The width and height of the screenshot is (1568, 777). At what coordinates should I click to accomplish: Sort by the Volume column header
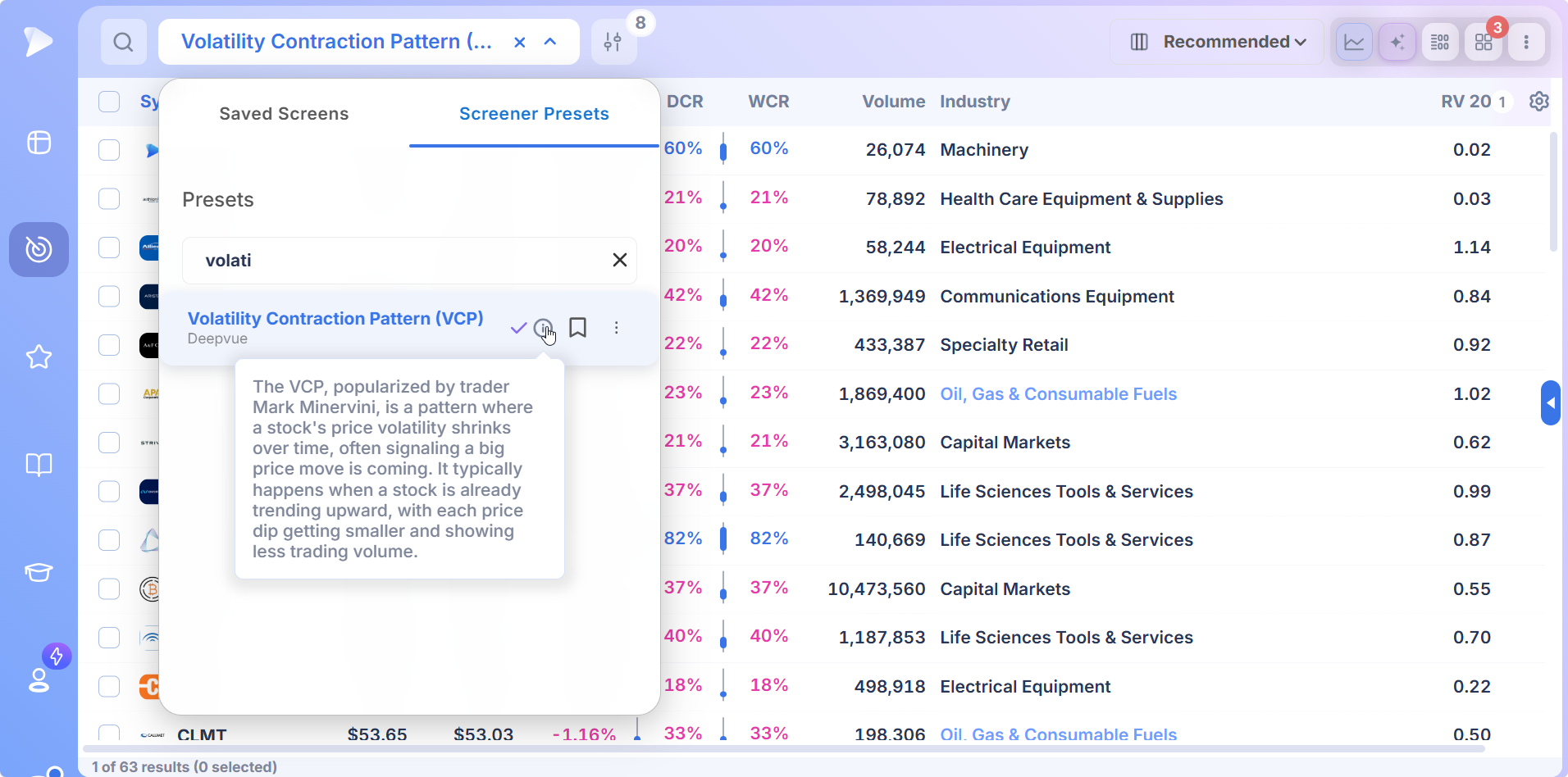(x=893, y=102)
